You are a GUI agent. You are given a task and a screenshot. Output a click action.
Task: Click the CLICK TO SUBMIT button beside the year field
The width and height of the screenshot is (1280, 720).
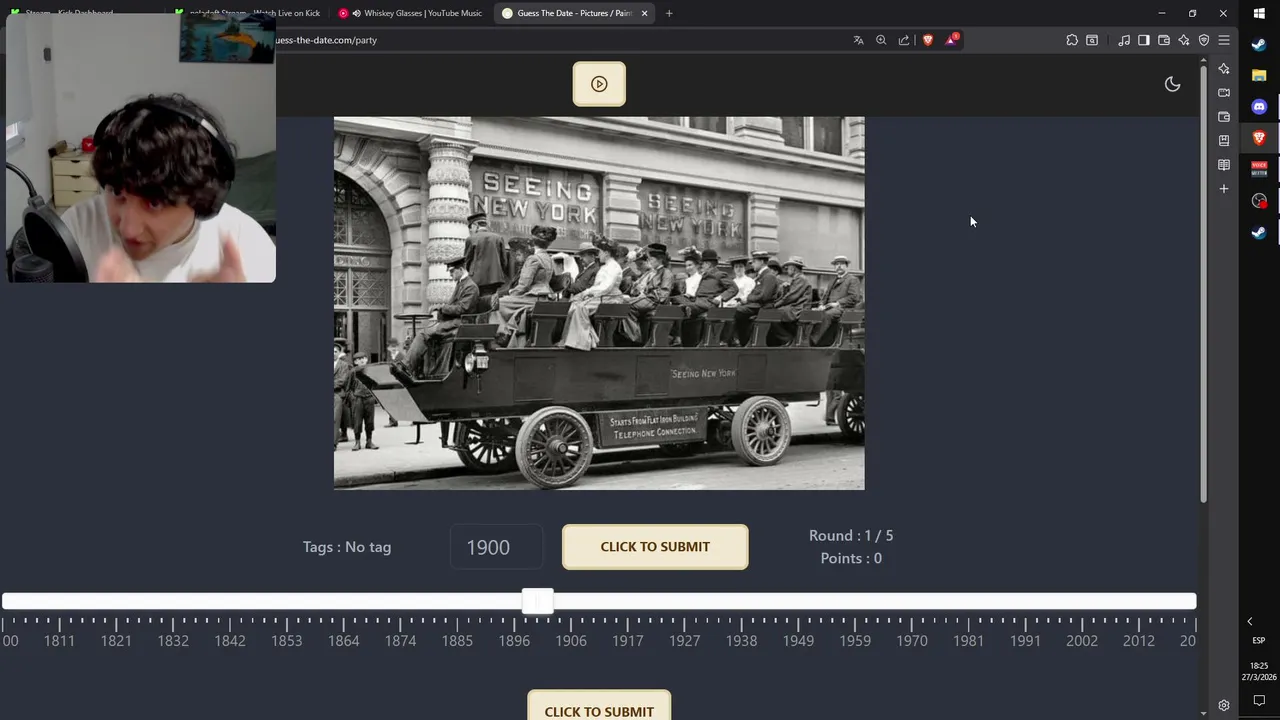655,547
